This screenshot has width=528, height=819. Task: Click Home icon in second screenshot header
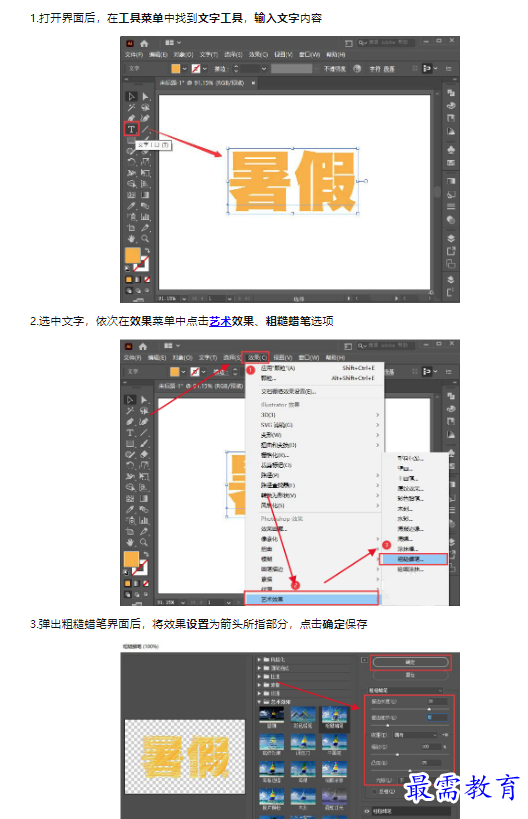point(143,346)
